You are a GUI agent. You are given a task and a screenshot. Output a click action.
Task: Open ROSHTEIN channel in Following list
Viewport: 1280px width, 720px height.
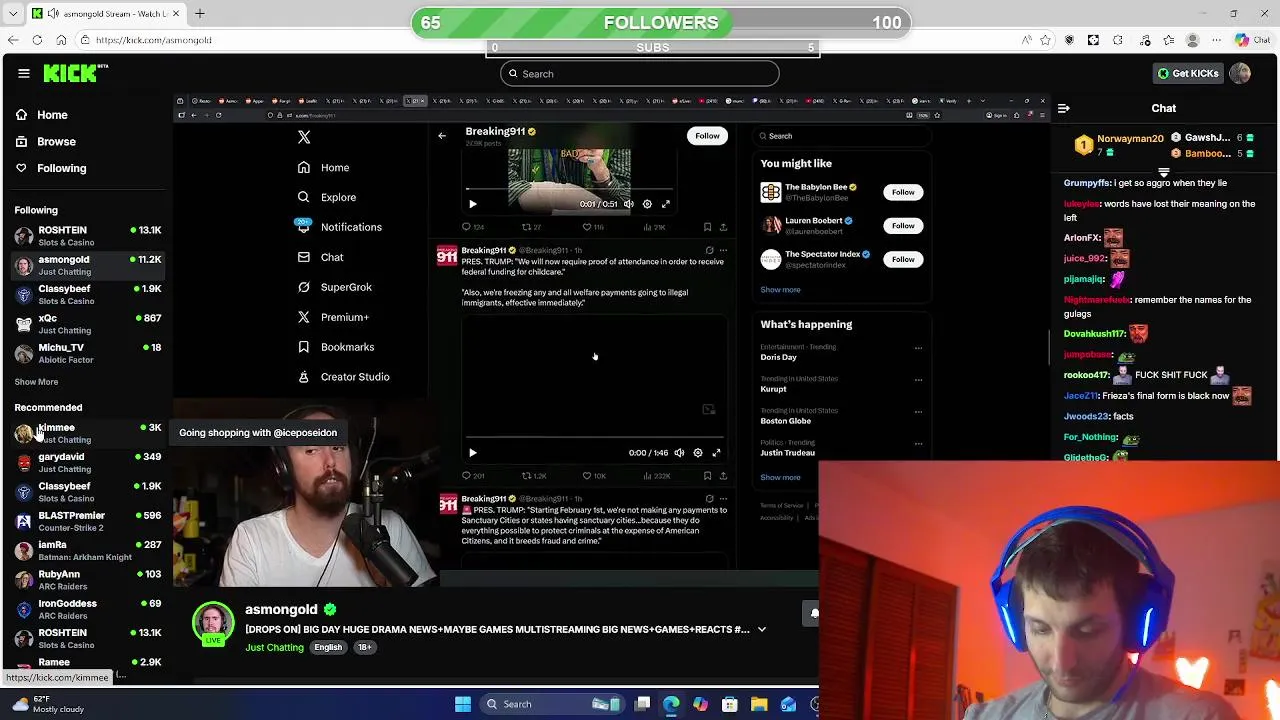click(x=88, y=236)
